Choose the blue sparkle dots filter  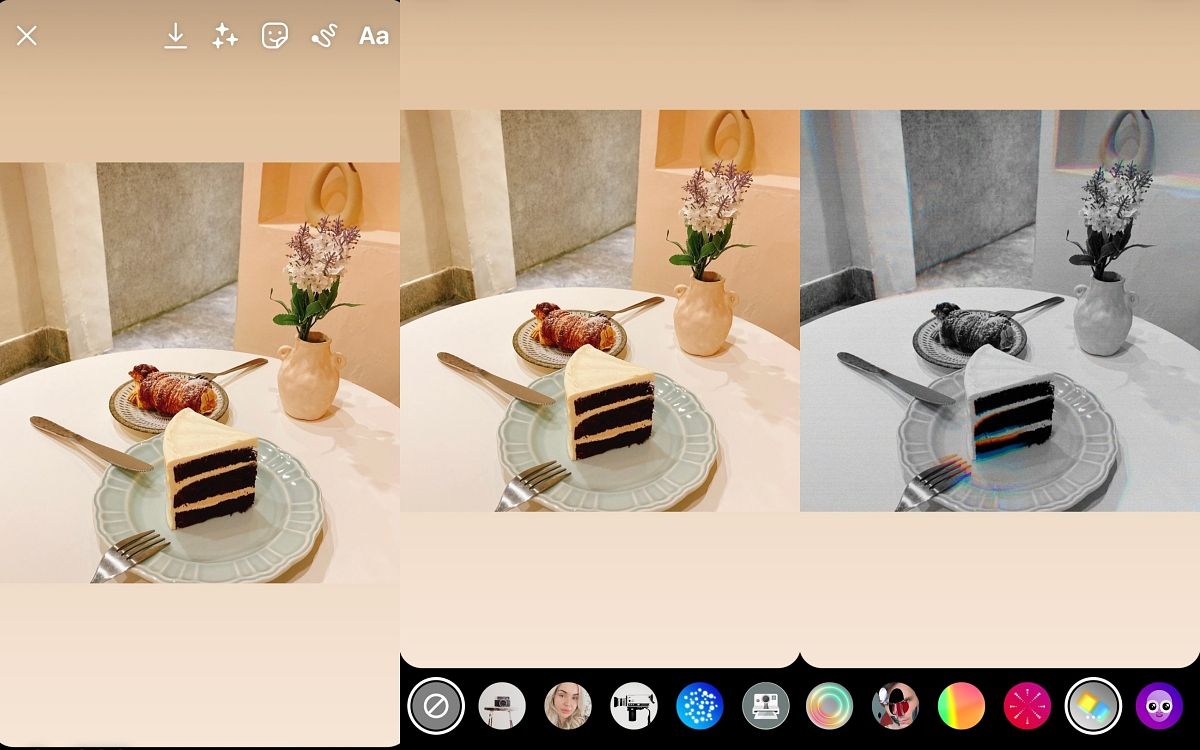pyautogui.click(x=699, y=706)
